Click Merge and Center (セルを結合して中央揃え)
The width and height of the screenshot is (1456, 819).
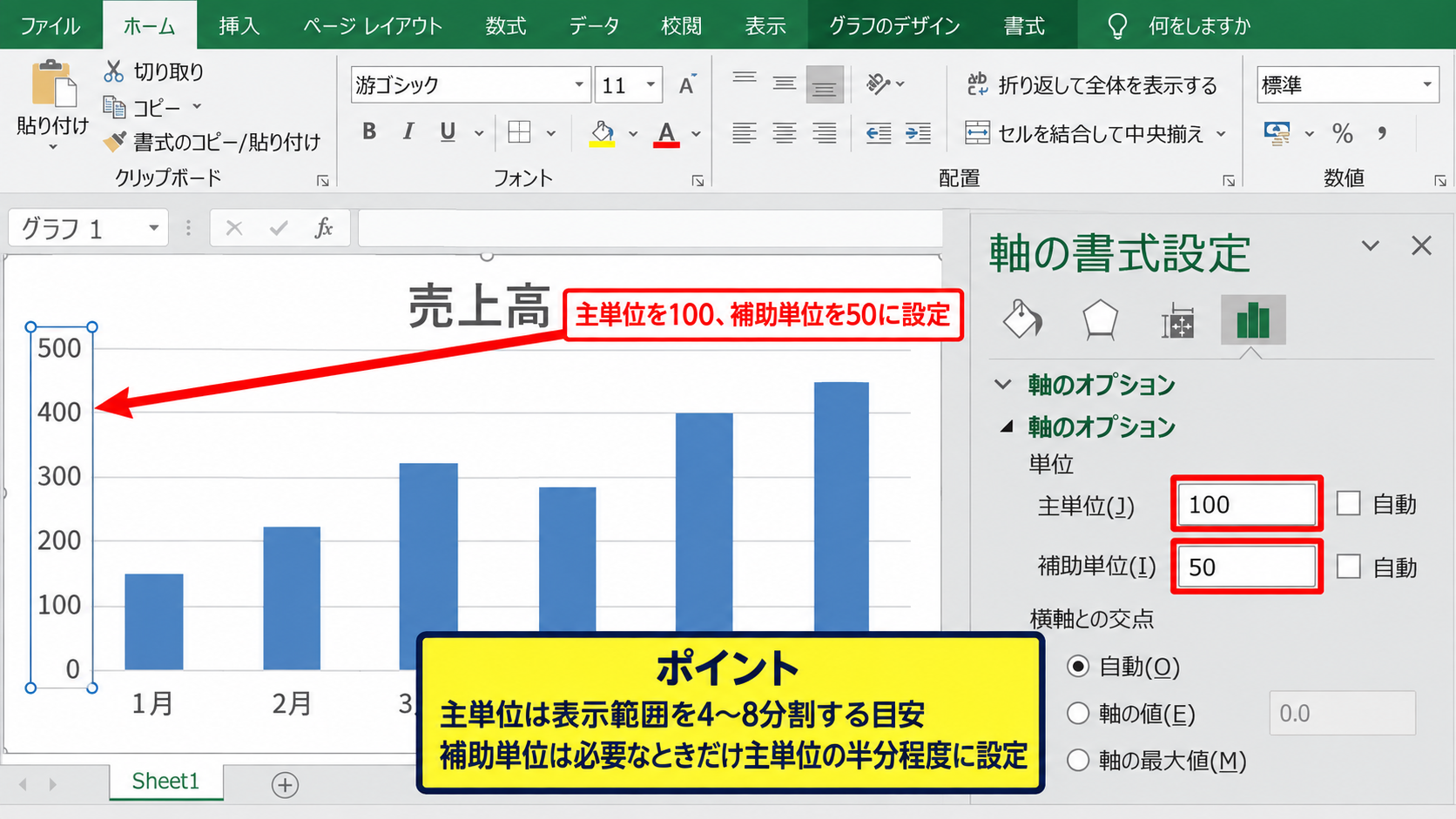pyautogui.click(x=1085, y=133)
